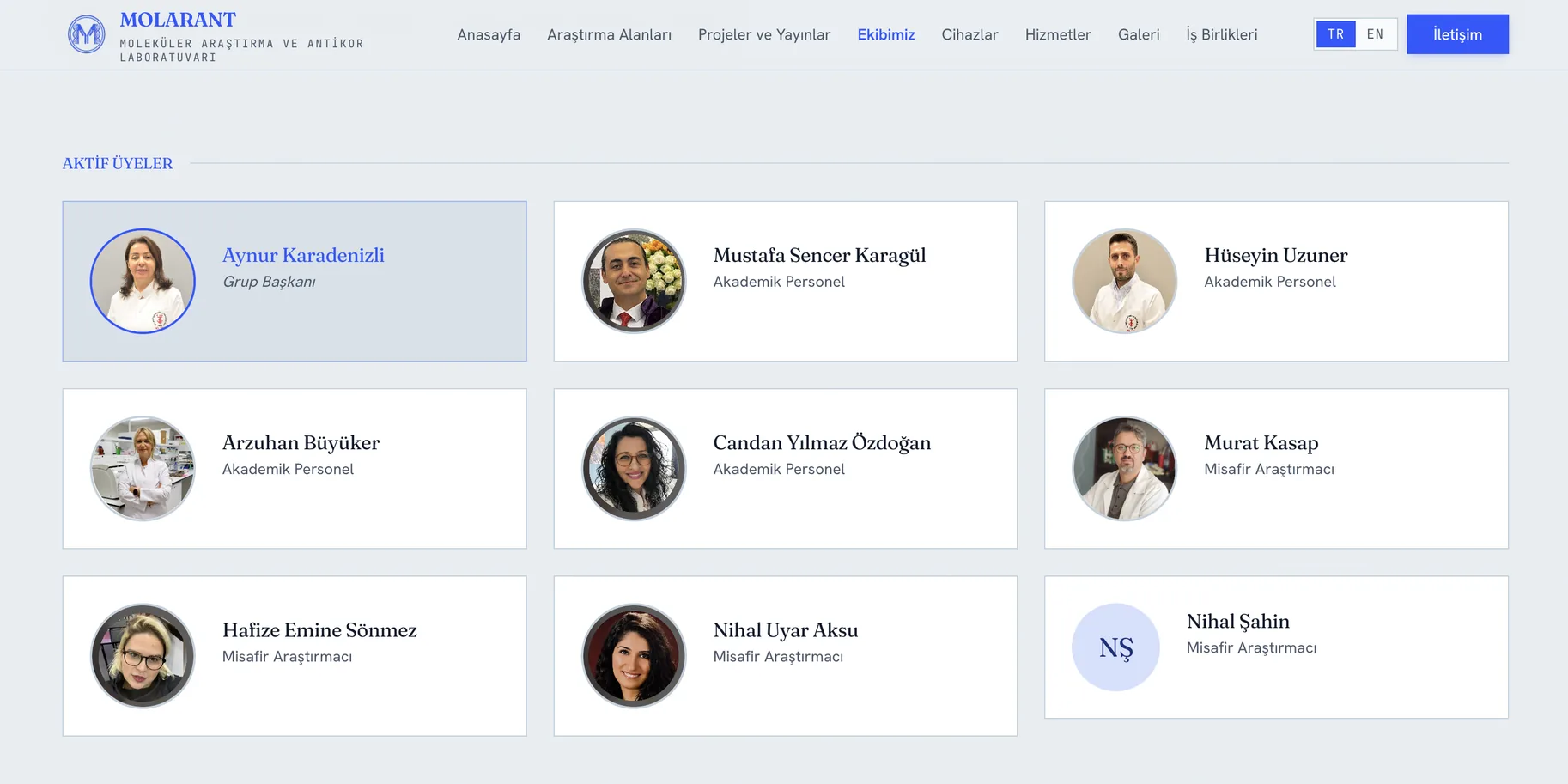
Task: Visit the Galeri page
Action: (x=1139, y=34)
